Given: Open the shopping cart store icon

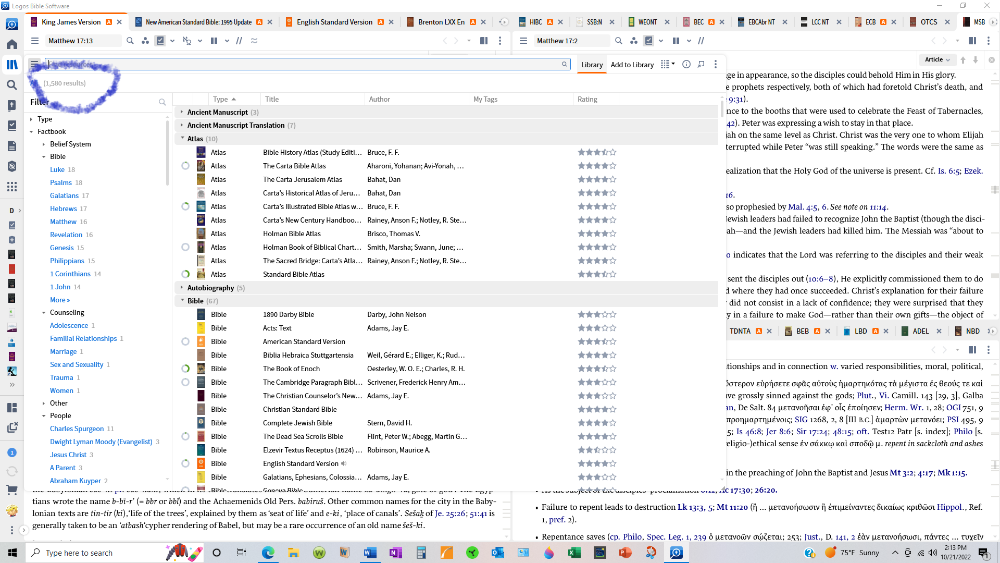Looking at the screenshot, I should 11,490.
